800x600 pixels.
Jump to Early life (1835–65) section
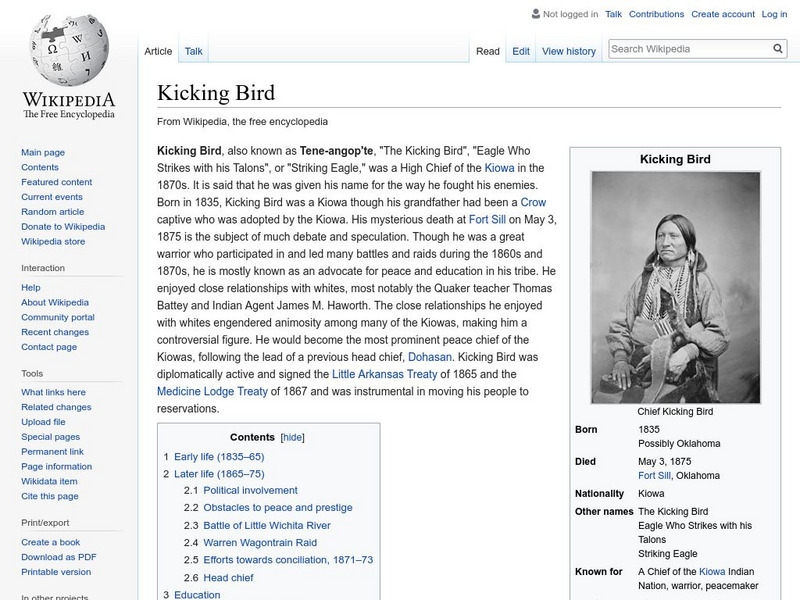219,457
